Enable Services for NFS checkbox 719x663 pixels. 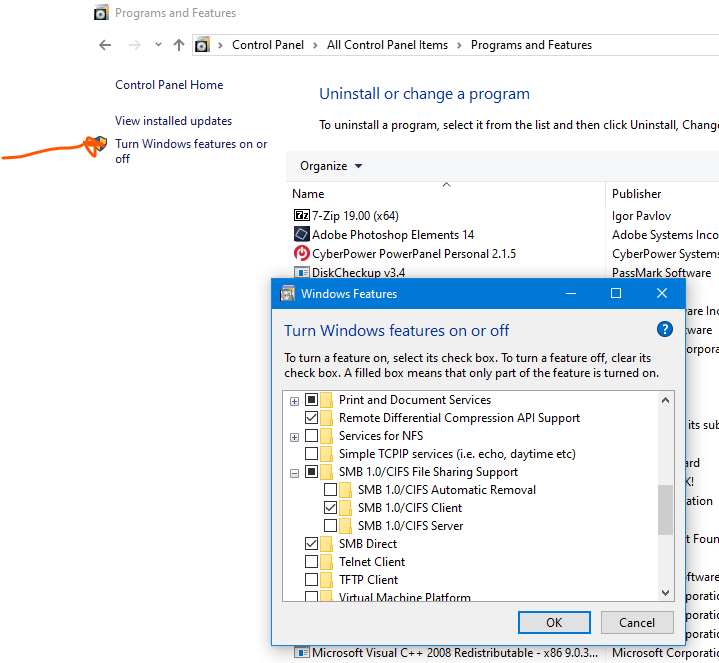(x=311, y=436)
